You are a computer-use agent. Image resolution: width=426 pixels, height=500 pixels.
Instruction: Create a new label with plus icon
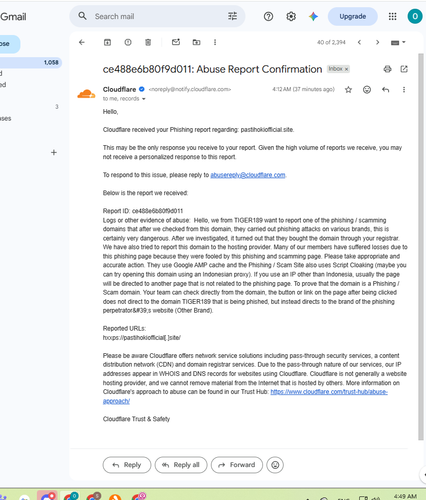click(x=54, y=152)
